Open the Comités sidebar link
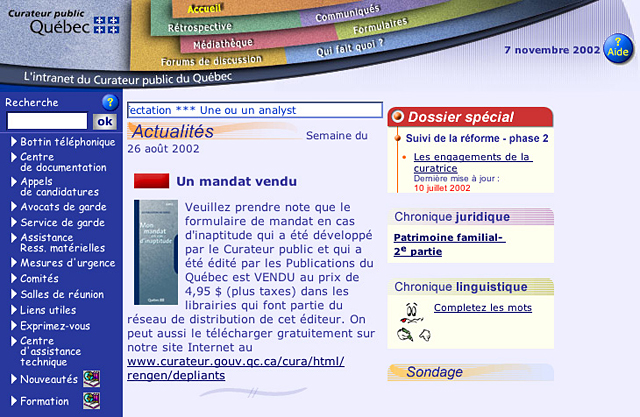 pyautogui.click(x=40, y=278)
